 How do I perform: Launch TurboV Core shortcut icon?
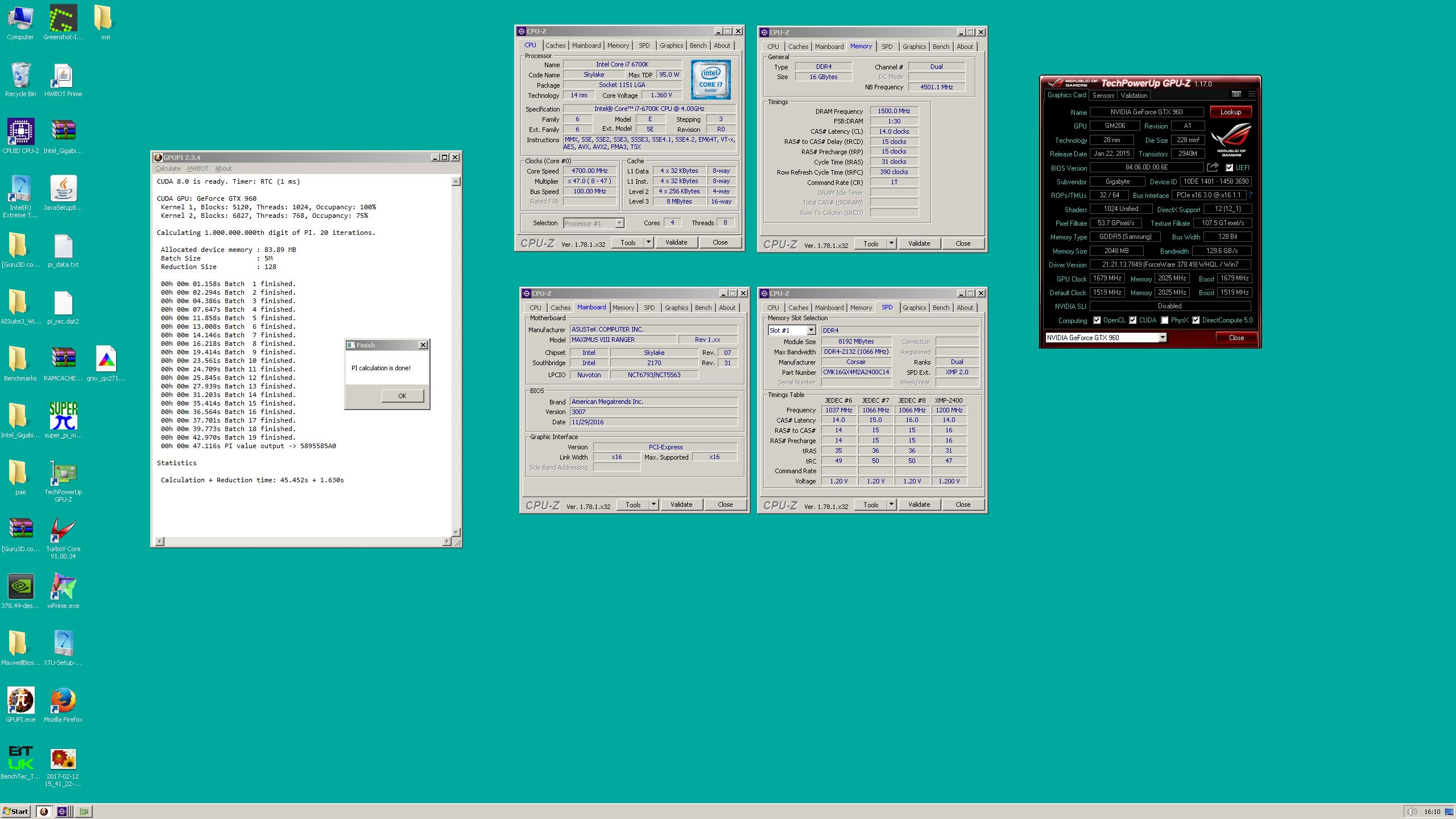pos(63,538)
